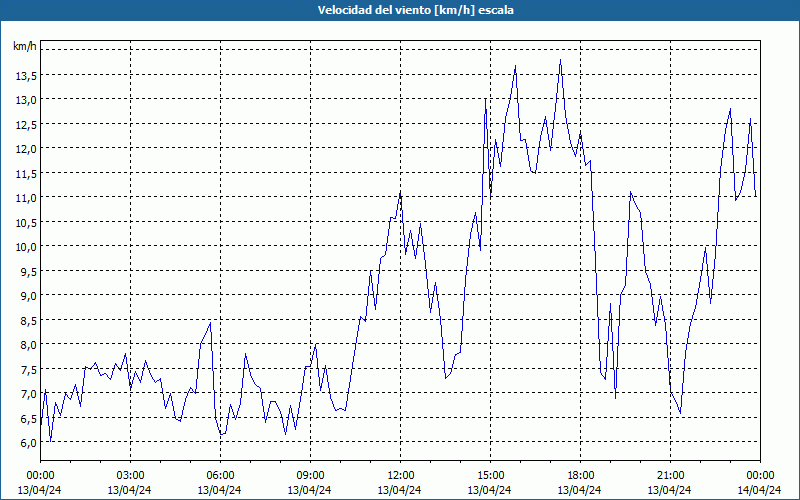
Task: Select the '13/04/24' date under 18:00
Action: click(x=580, y=490)
